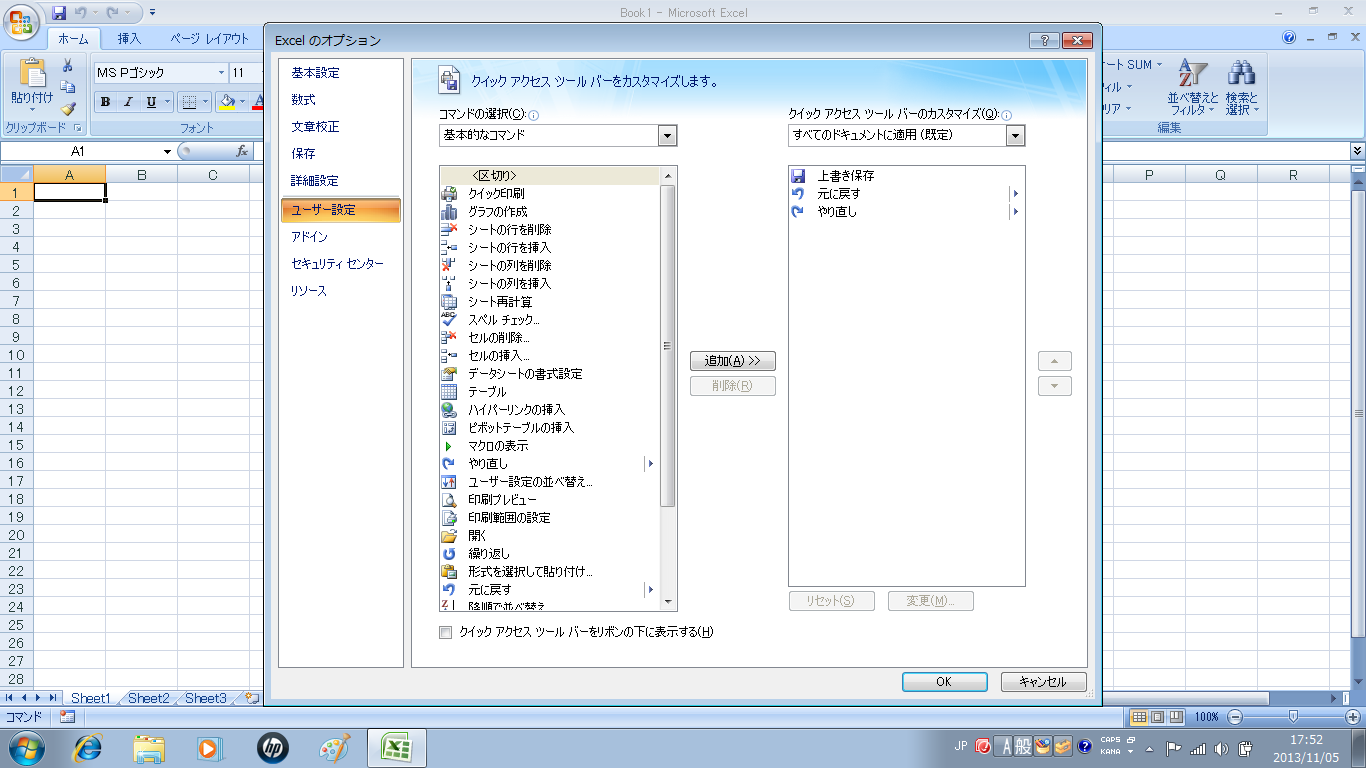This screenshot has height=768, width=1366.
Task: Toggle Bold formatting in the ribbon
Action: (x=105, y=102)
